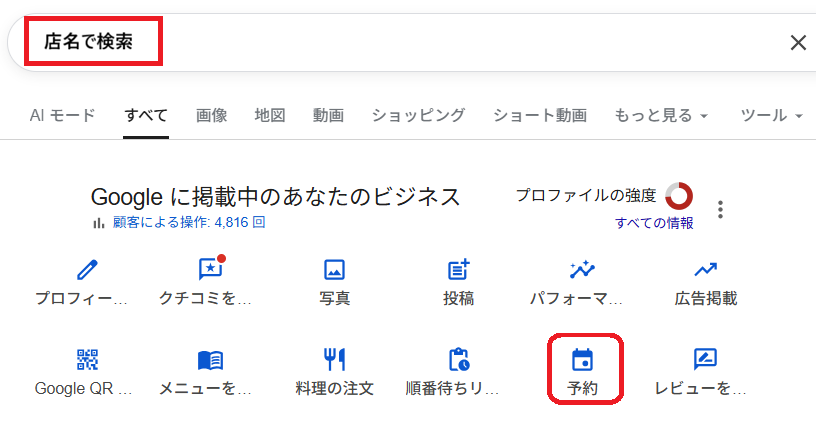This screenshot has height=432, width=816.
Task: Click the bar chart icon beside 顧客による操作
Action: (x=98, y=223)
